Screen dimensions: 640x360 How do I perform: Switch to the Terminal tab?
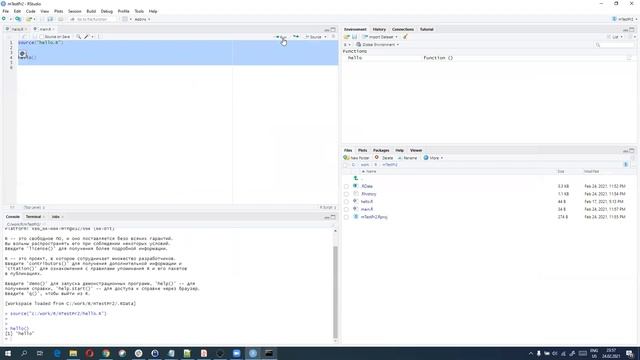33,217
